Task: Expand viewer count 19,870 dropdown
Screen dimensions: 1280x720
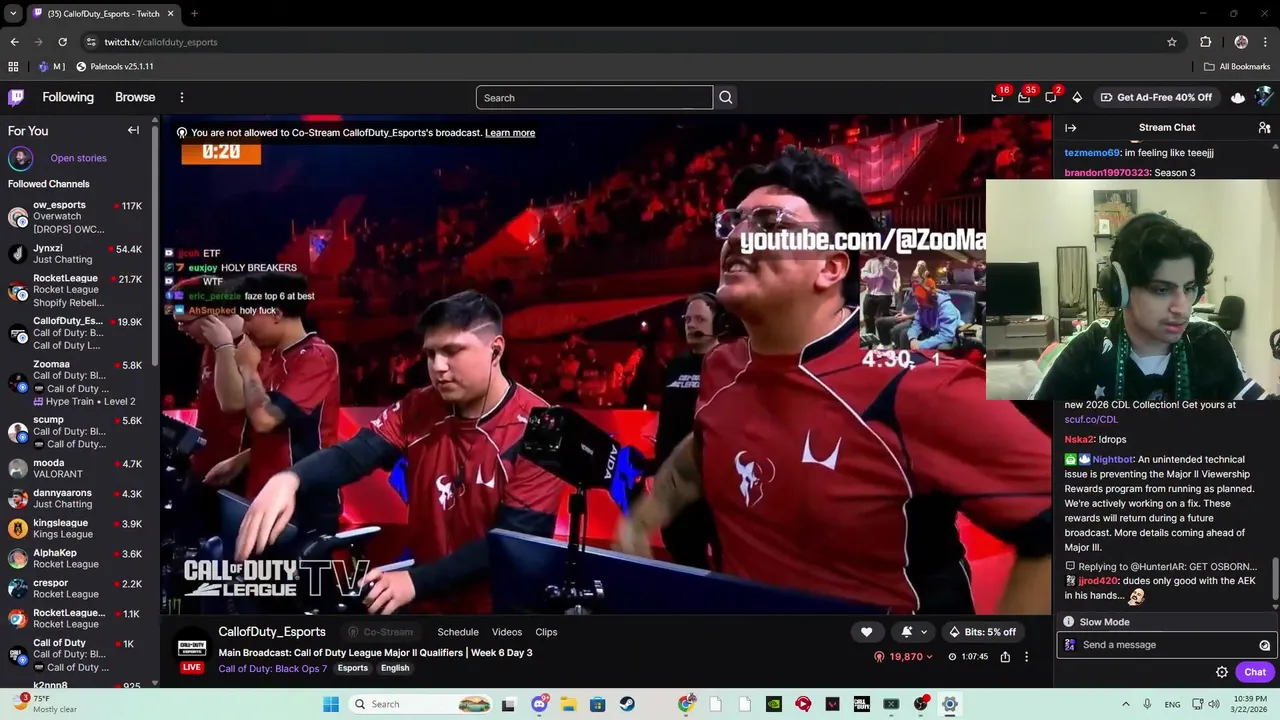Action: 903,657
